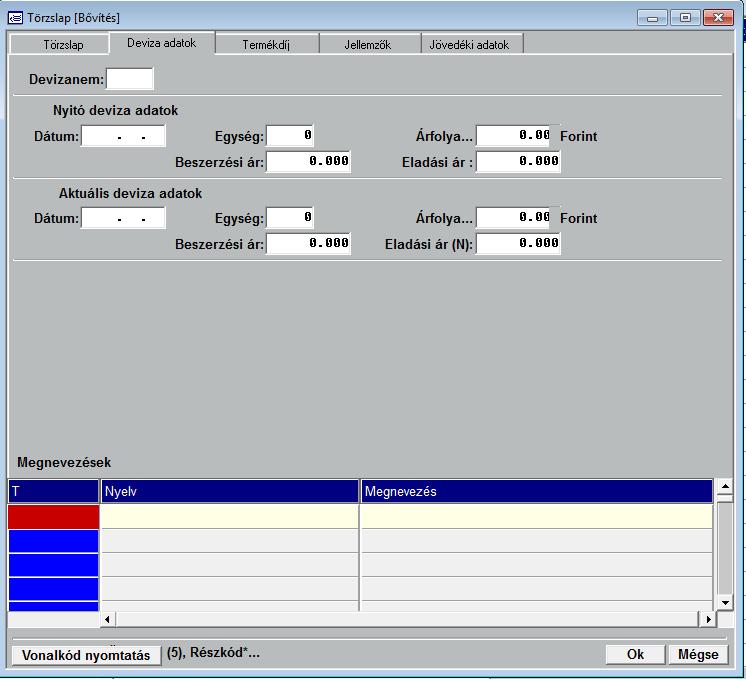This screenshot has height=679, width=746.
Task: Focus the Dátum field under Nyitó deviza adatok
Action: point(123,136)
